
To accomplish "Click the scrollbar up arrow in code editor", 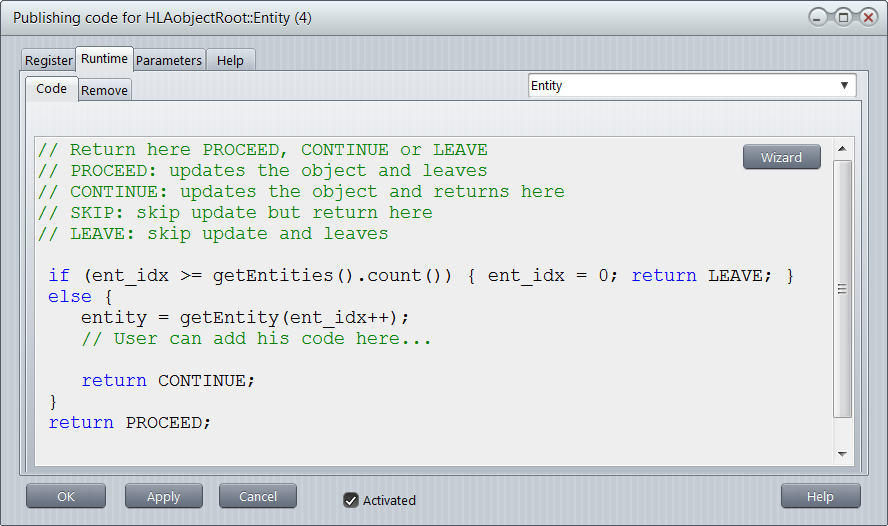I will click(843, 150).
